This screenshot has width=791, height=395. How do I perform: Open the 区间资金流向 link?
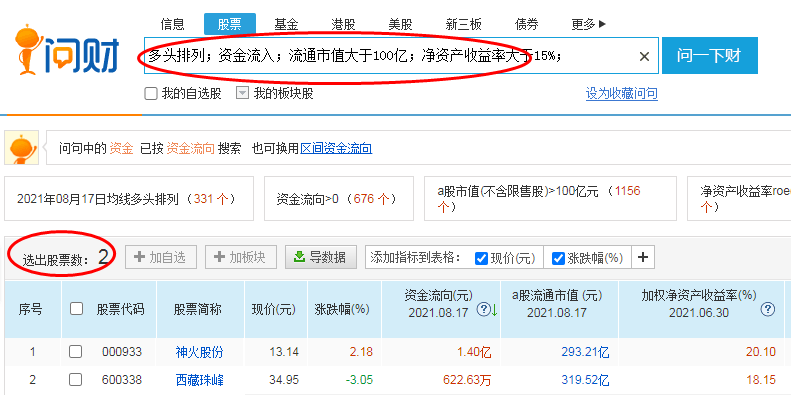336,149
